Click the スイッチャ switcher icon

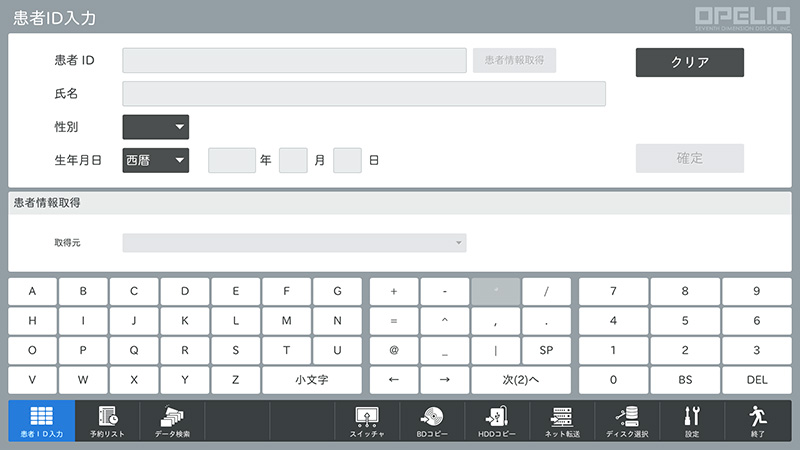(366, 421)
